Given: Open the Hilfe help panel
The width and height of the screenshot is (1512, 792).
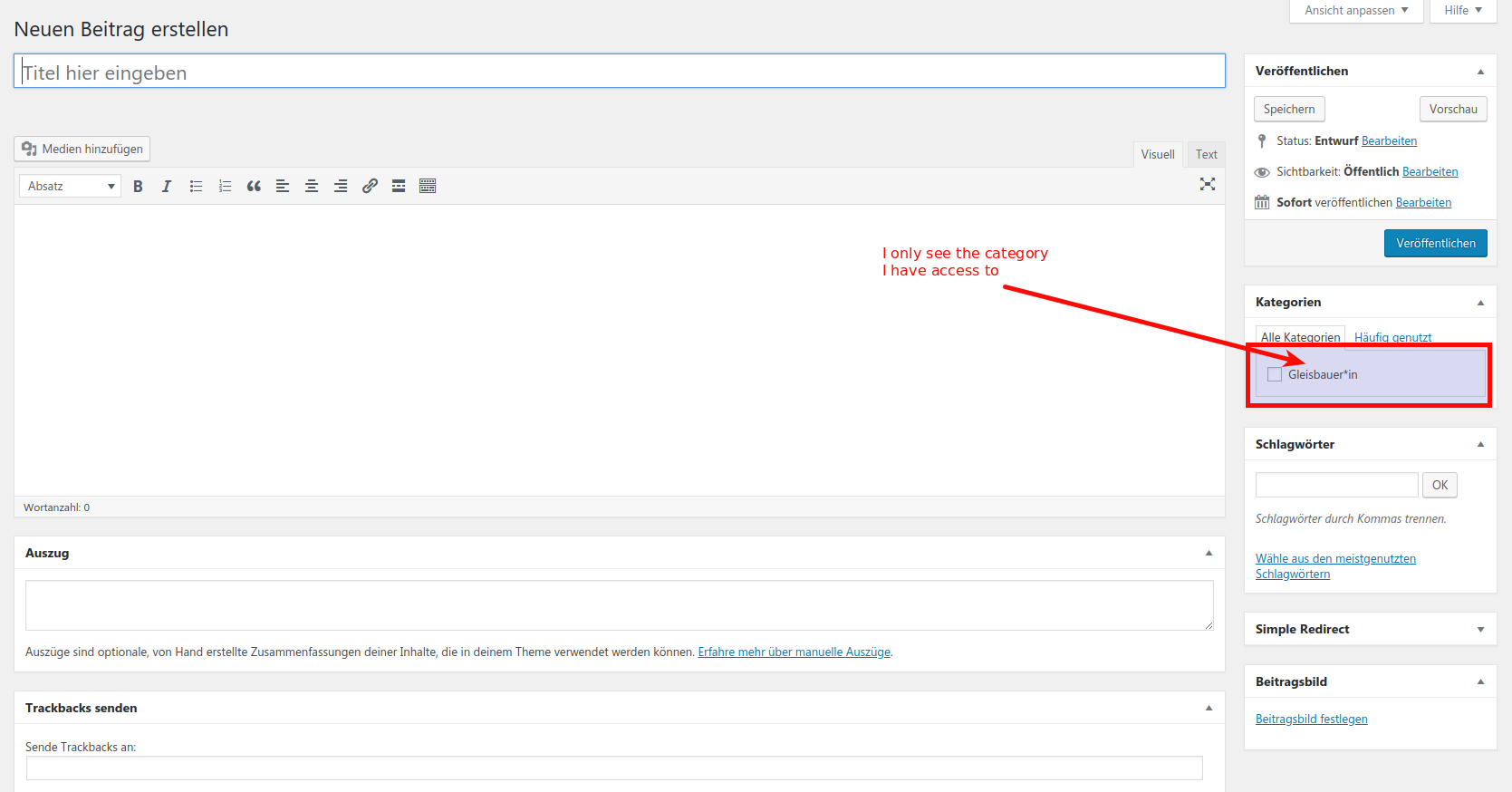Looking at the screenshot, I should click(x=1463, y=11).
